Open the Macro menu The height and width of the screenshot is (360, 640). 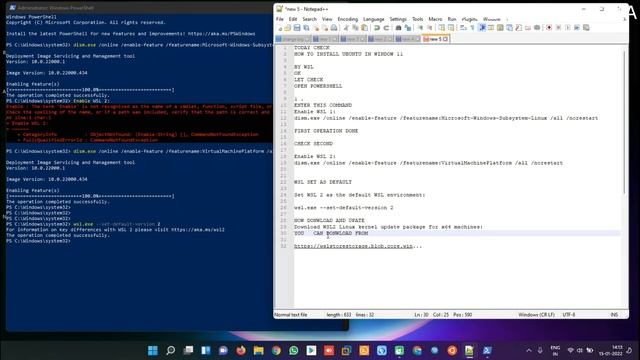(x=435, y=19)
